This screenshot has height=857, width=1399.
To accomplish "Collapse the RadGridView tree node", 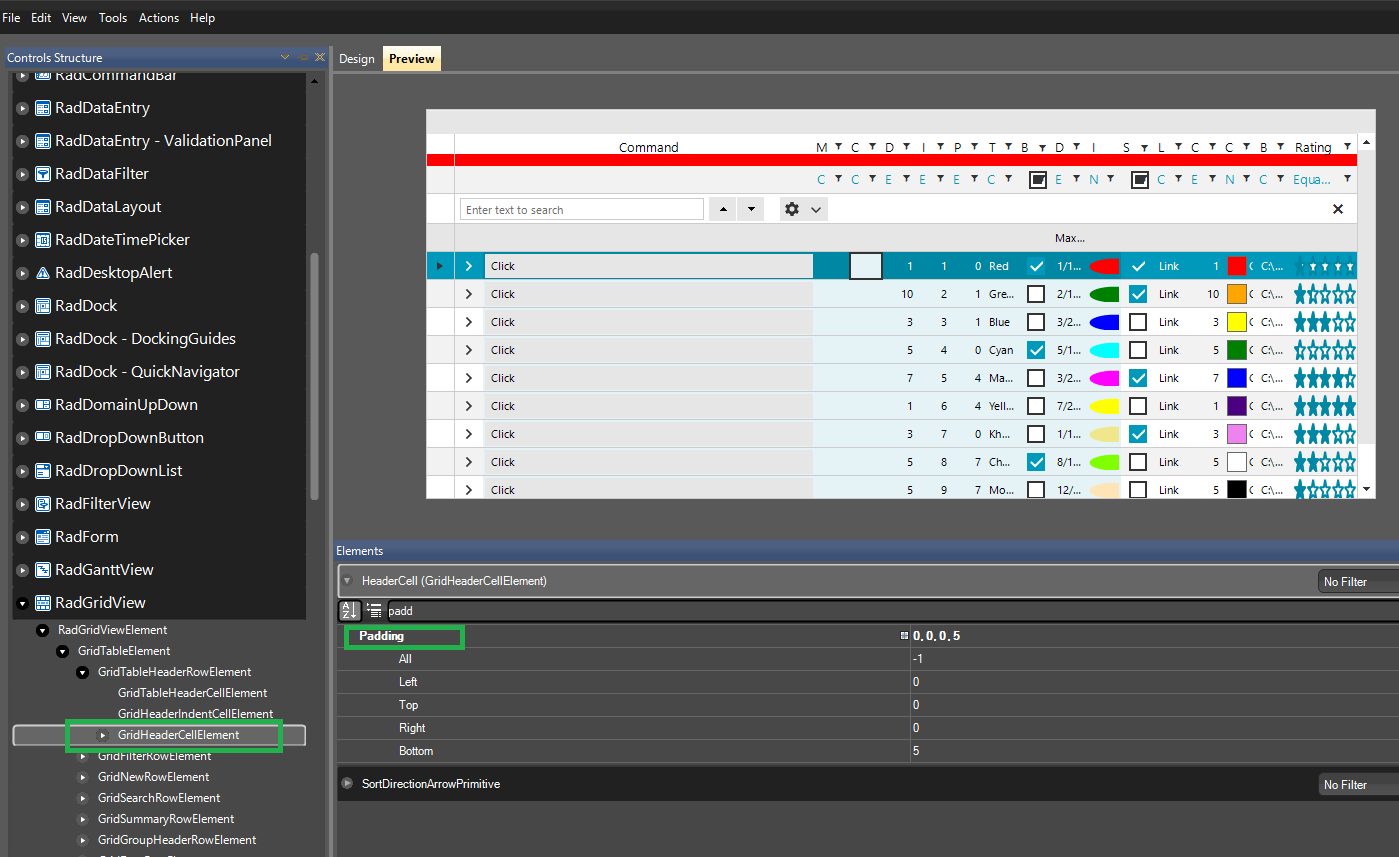I will click(x=22, y=603).
